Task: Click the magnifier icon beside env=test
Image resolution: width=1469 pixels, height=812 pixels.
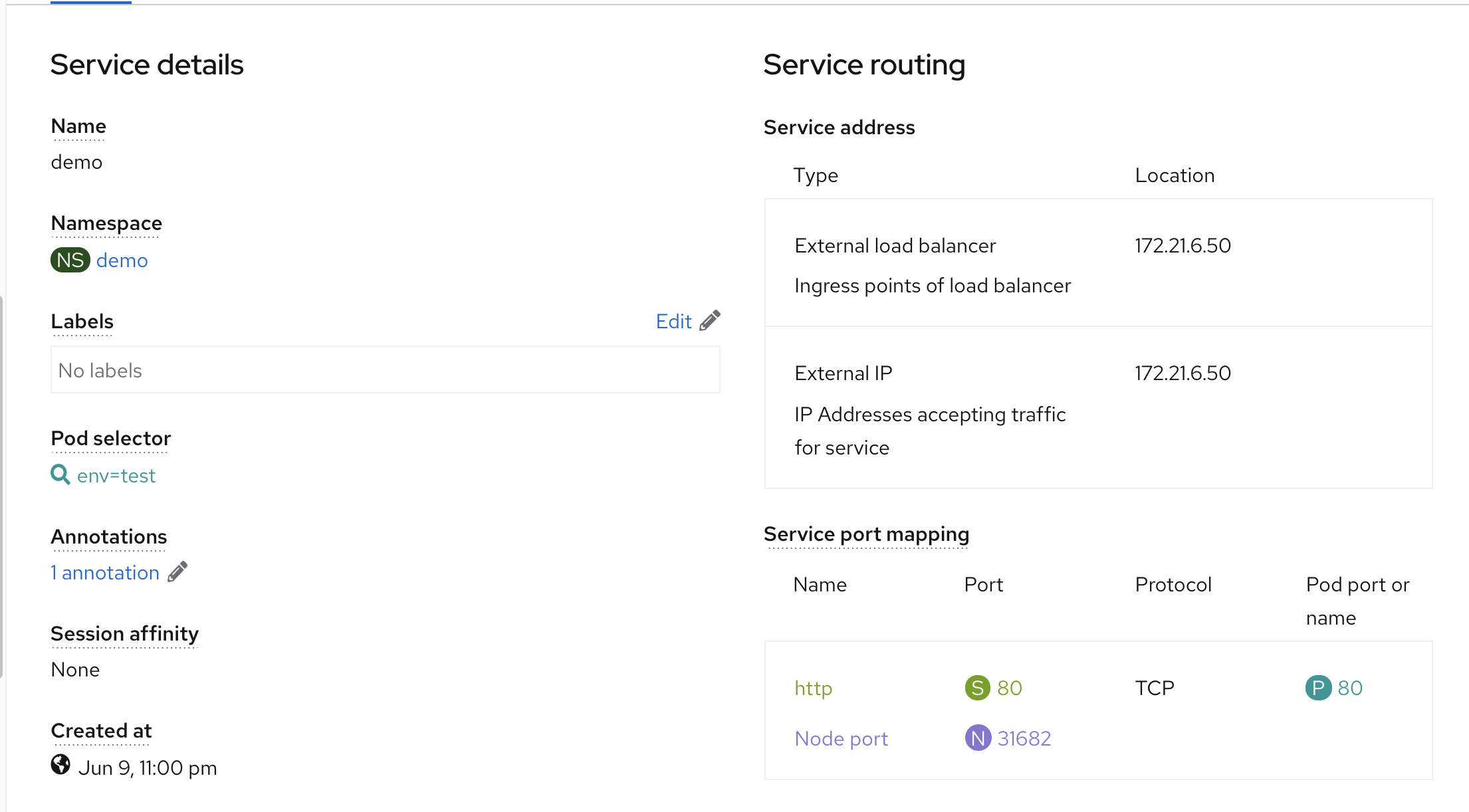Action: coord(60,474)
